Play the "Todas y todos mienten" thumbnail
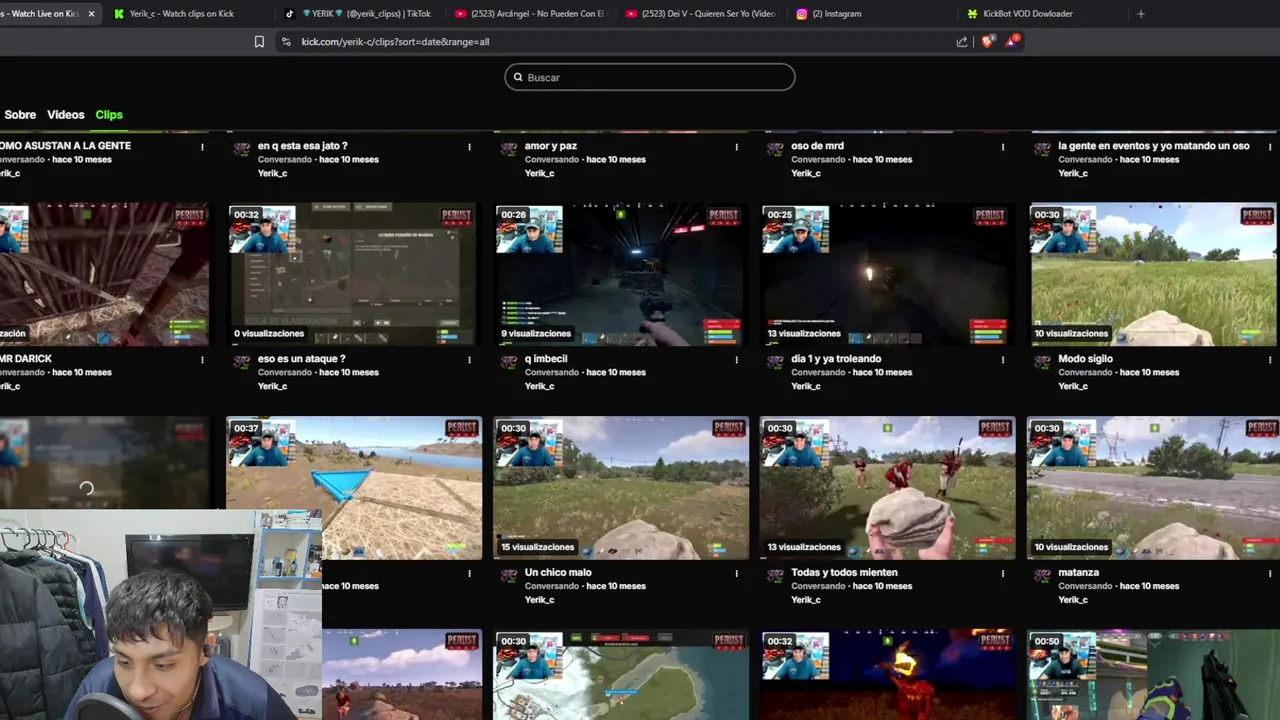1280x720 pixels. [x=887, y=488]
